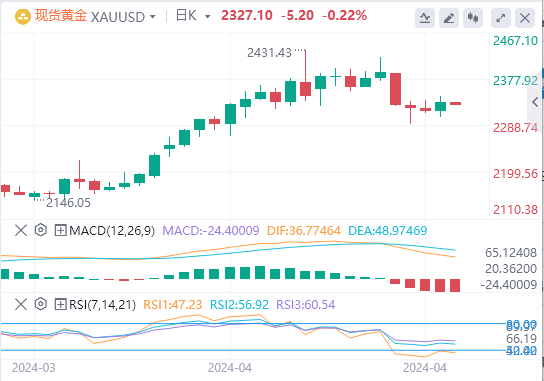Click the RSI3:60.54 value
This screenshot has height=381, width=544.
tap(306, 305)
